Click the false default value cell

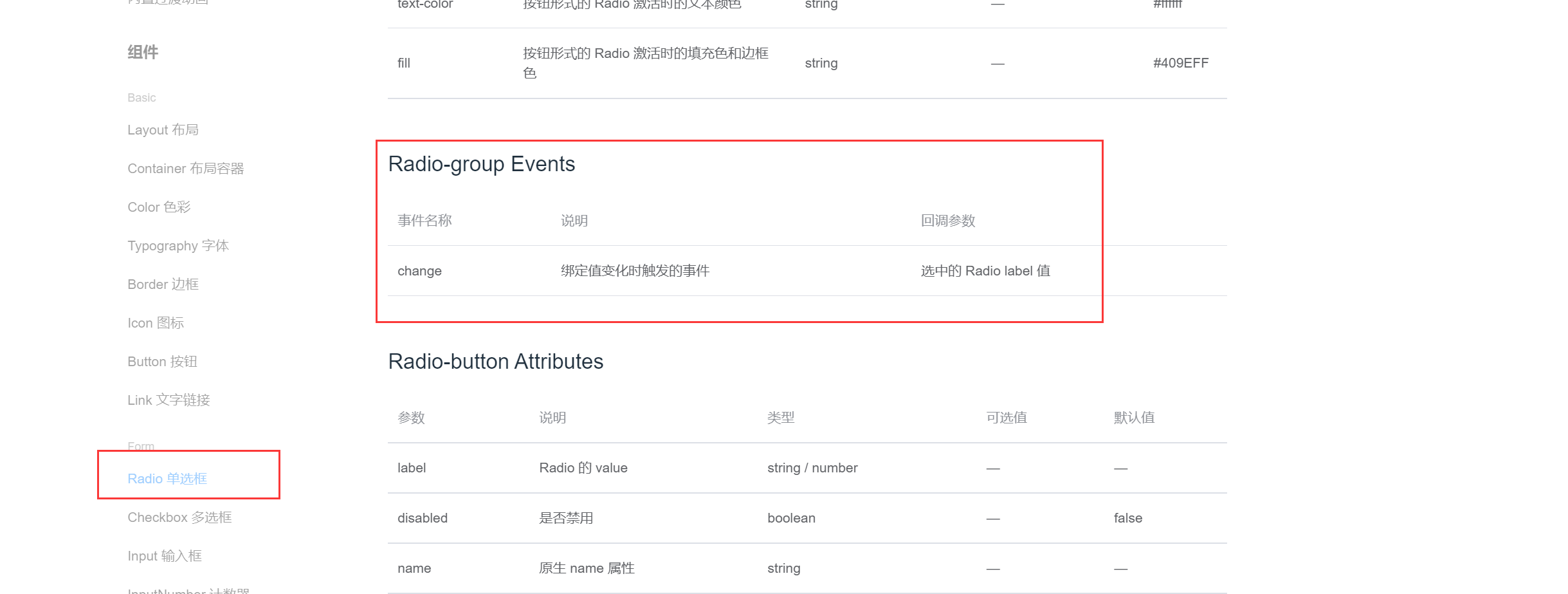click(x=1127, y=518)
